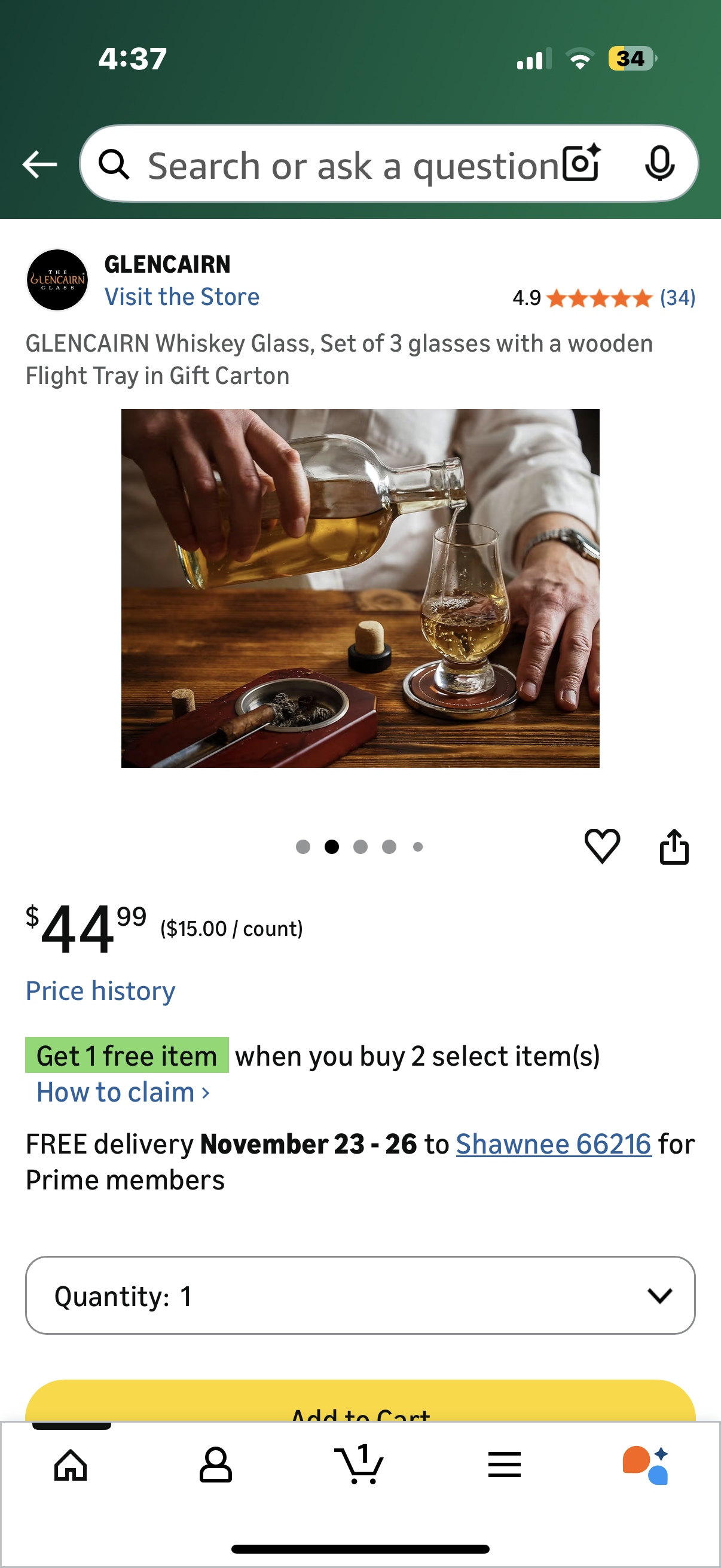The height and width of the screenshot is (1568, 721).
Task: Share this whiskey glass product
Action: coord(675,846)
